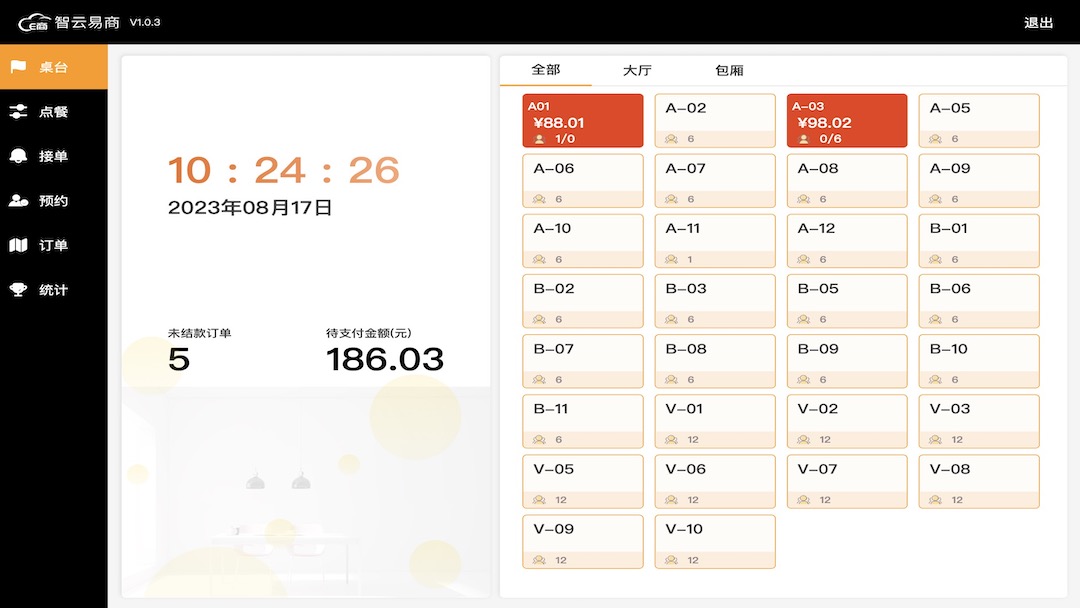Click the pending amount 186.03
Image resolution: width=1080 pixels, height=608 pixels.
coord(385,359)
